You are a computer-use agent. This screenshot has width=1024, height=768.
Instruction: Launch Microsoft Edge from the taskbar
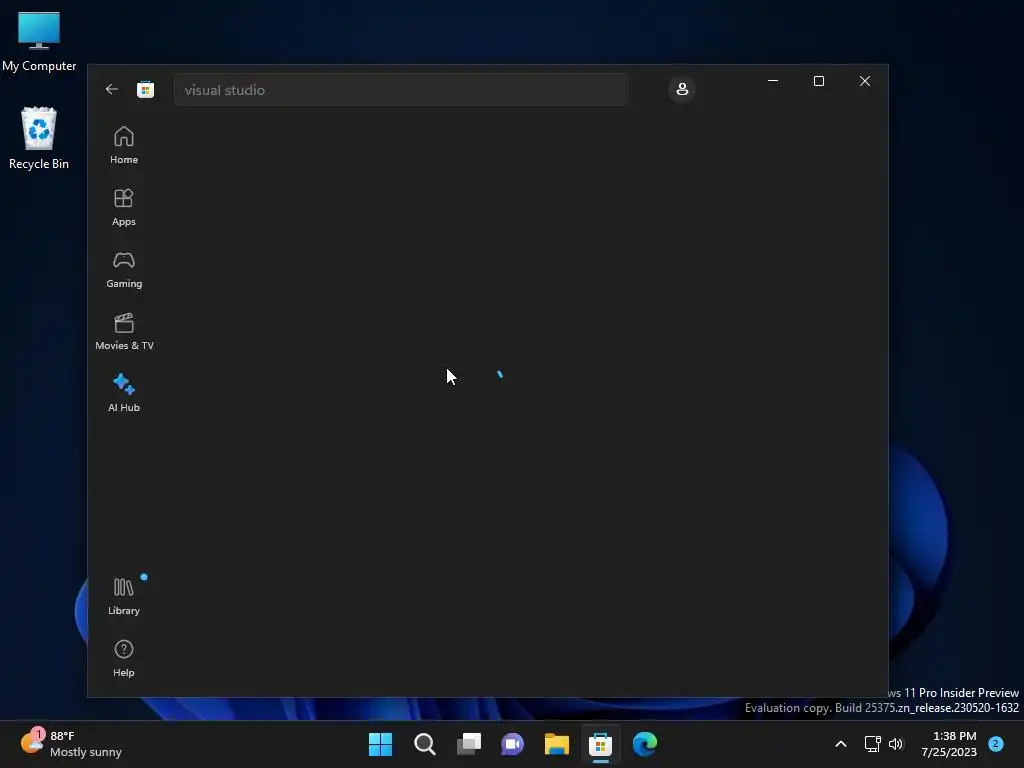pyautogui.click(x=645, y=744)
